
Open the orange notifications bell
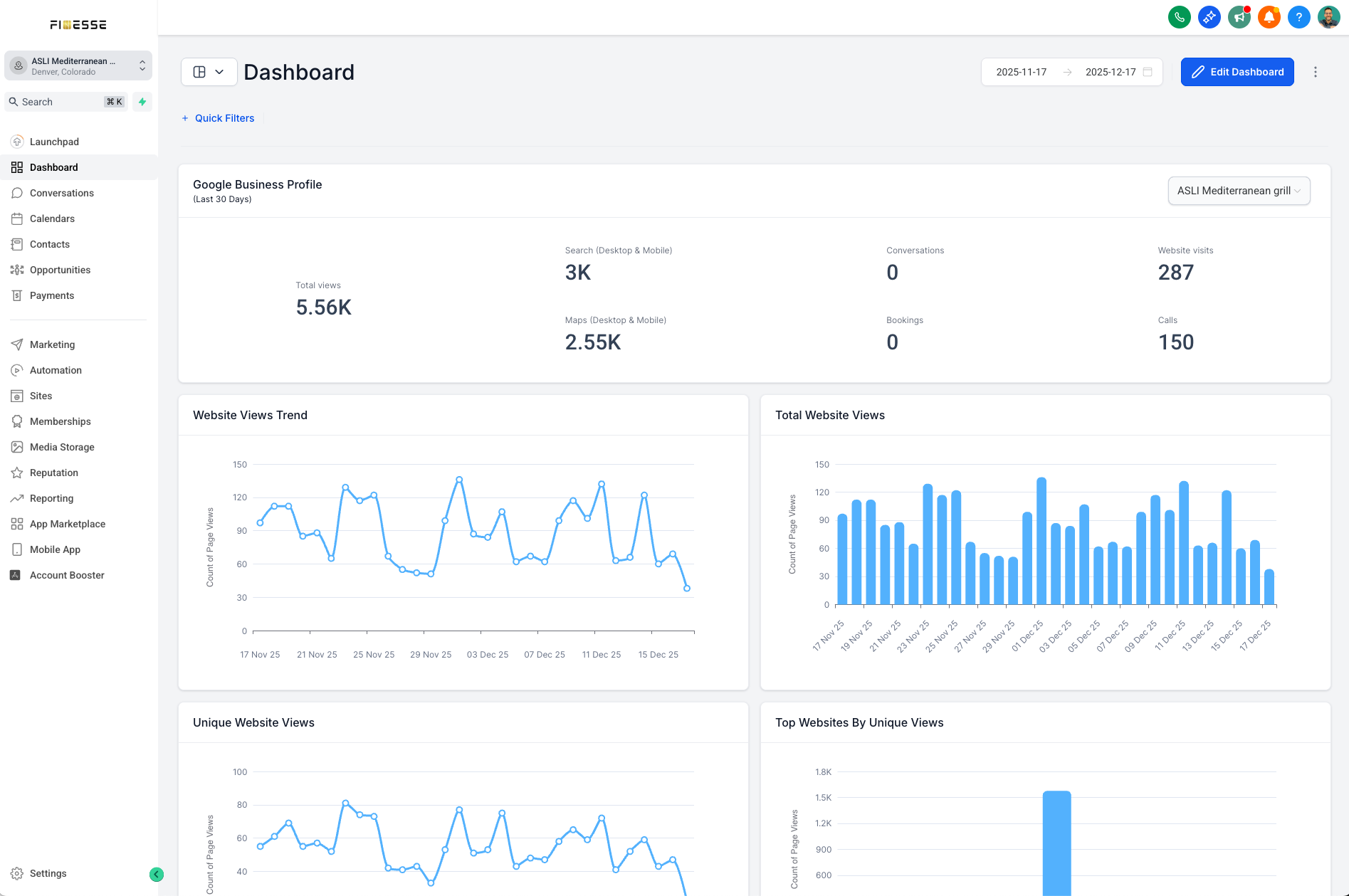click(1269, 17)
